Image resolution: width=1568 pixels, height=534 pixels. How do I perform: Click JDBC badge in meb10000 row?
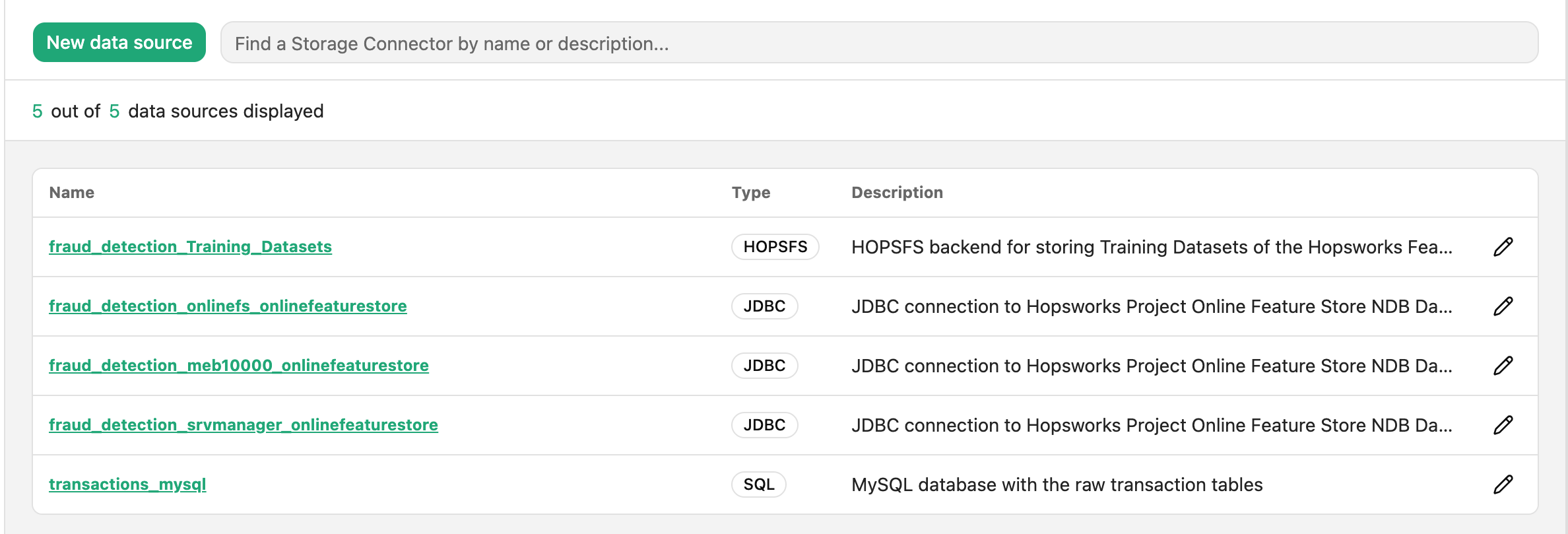click(x=765, y=366)
